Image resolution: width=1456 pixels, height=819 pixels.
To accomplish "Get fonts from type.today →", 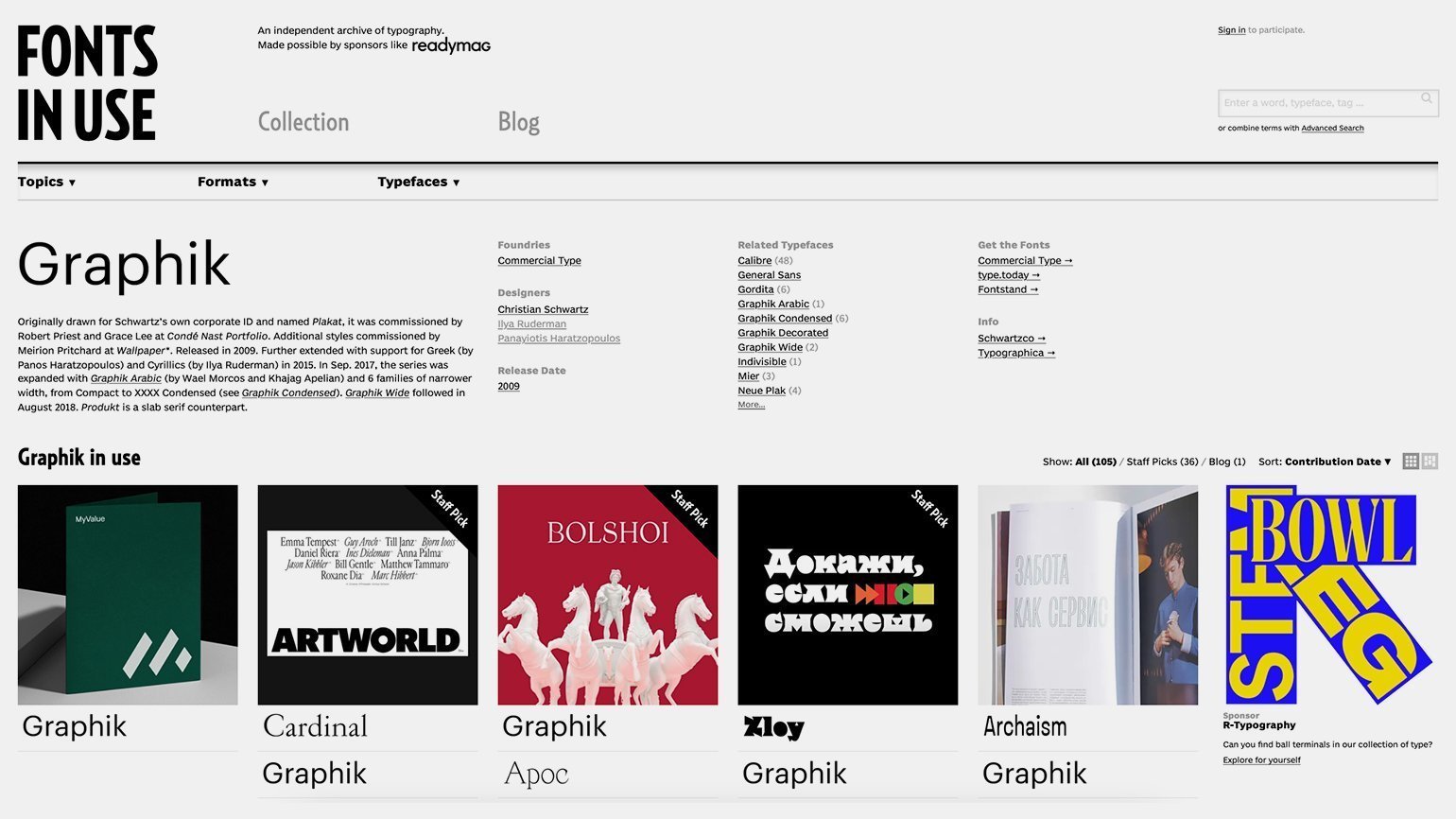I will [x=1009, y=275].
